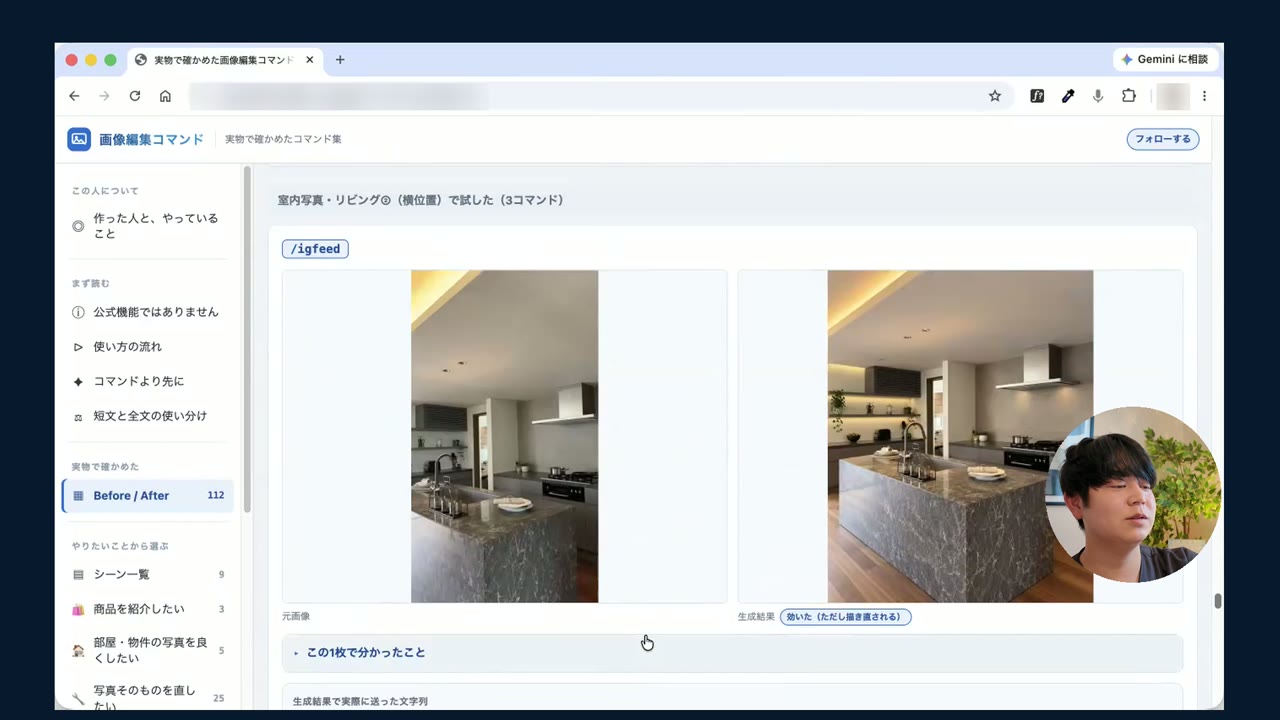1280x720 pixels.
Task: Open the italic f script extension
Action: click(x=1037, y=96)
